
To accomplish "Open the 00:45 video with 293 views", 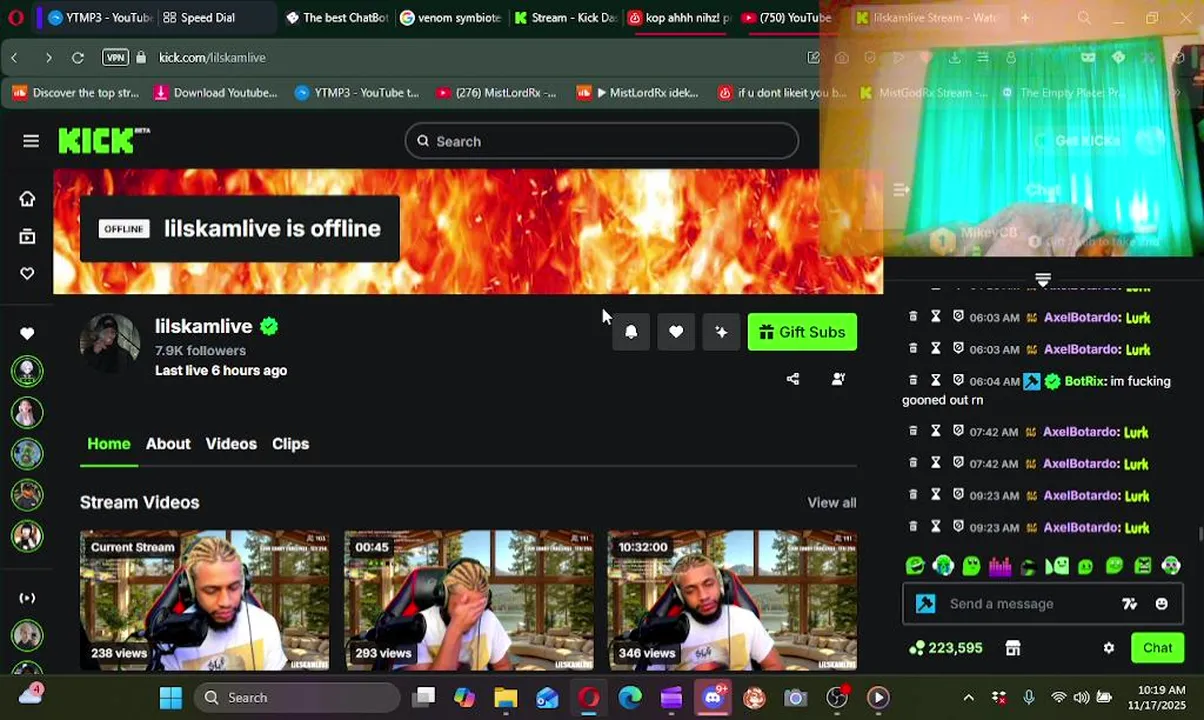I will pyautogui.click(x=469, y=600).
